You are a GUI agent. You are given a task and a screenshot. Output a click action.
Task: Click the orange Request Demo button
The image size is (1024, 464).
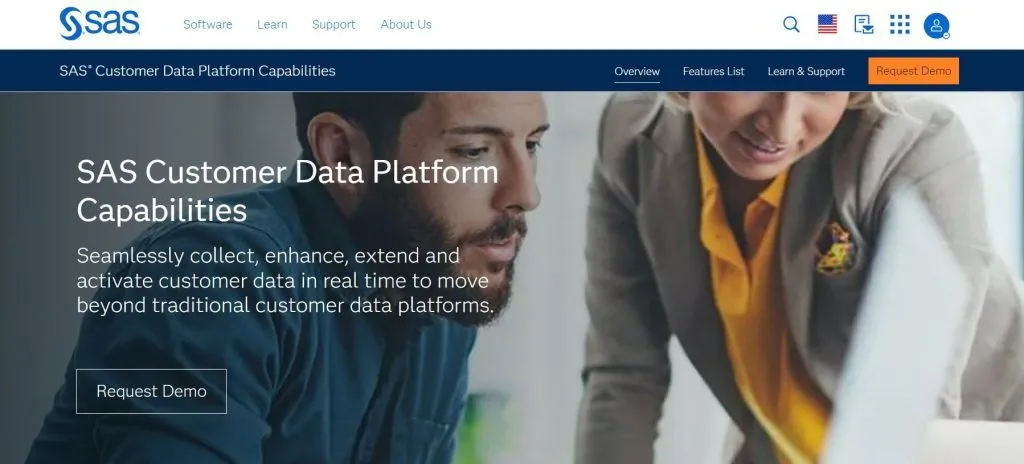(913, 71)
